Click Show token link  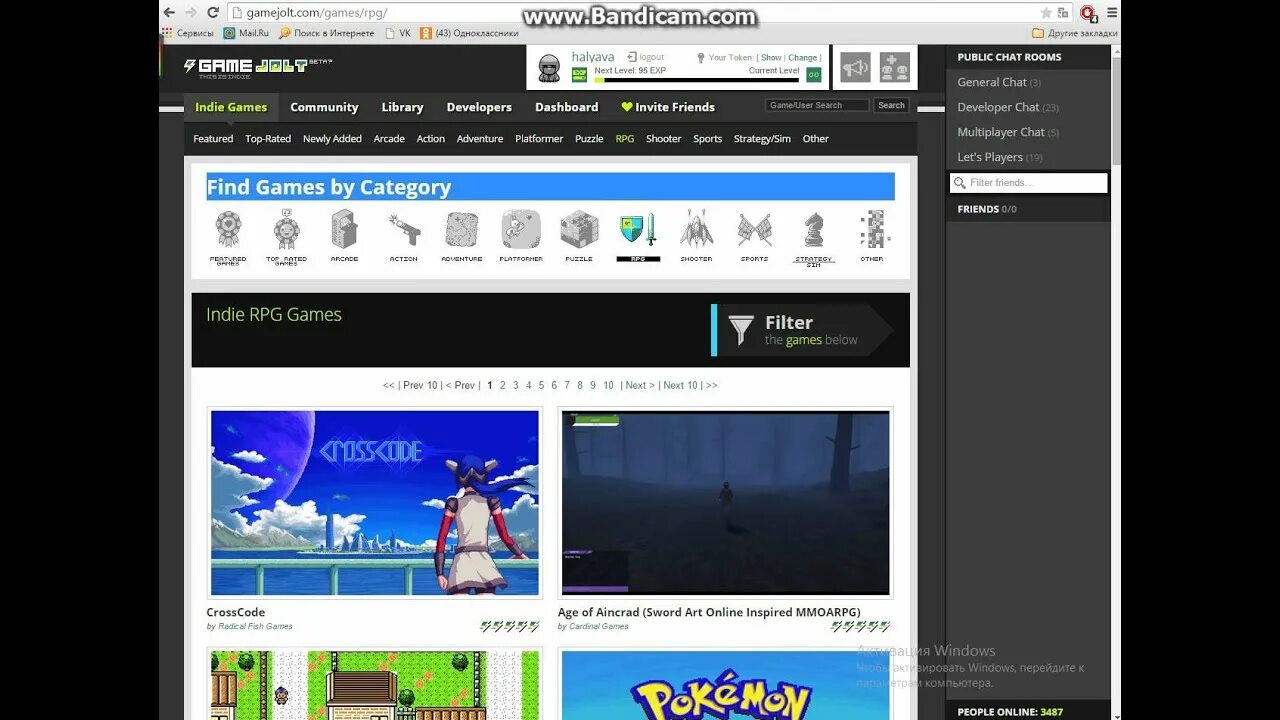(771, 58)
